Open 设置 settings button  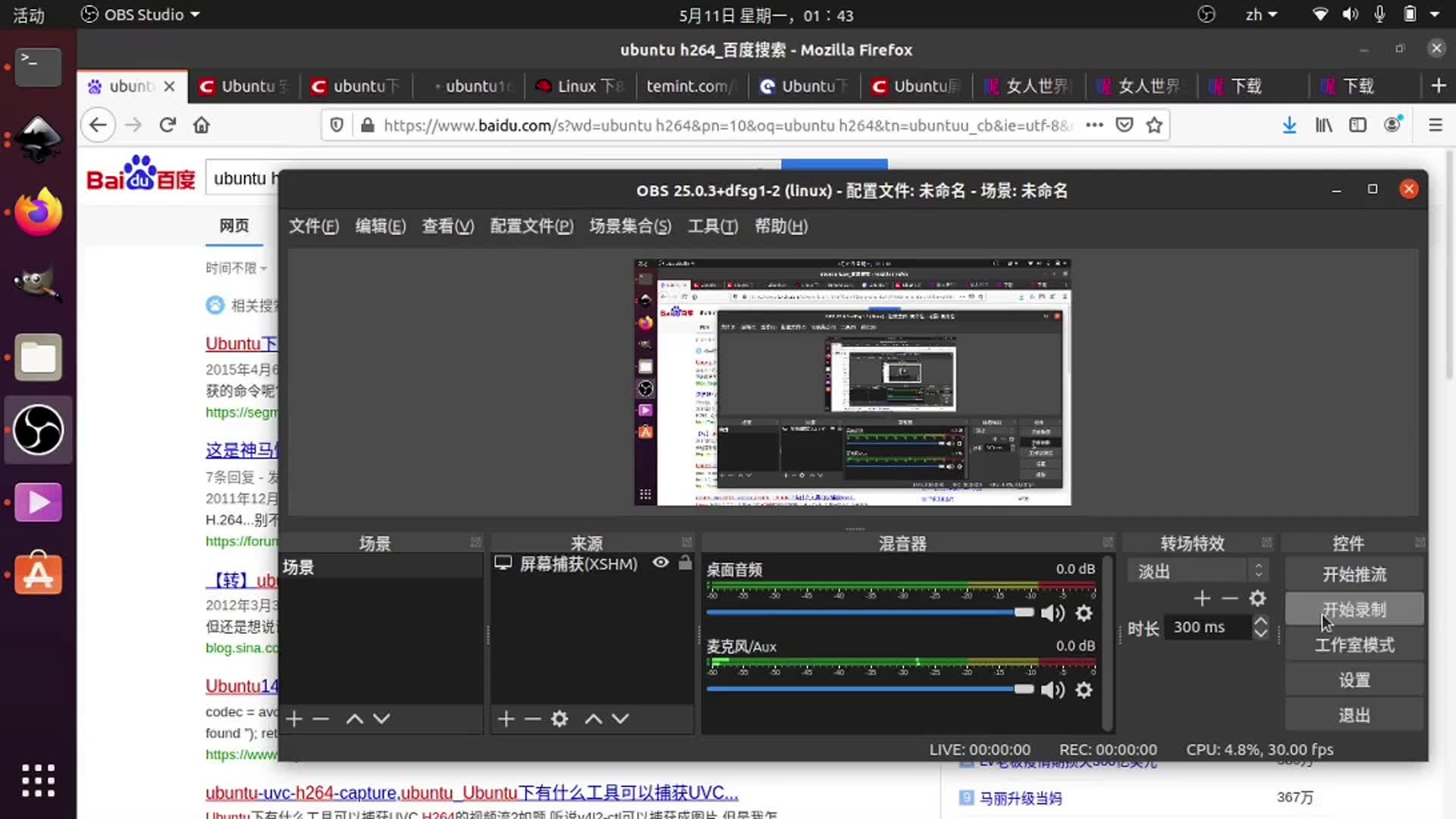tap(1354, 679)
